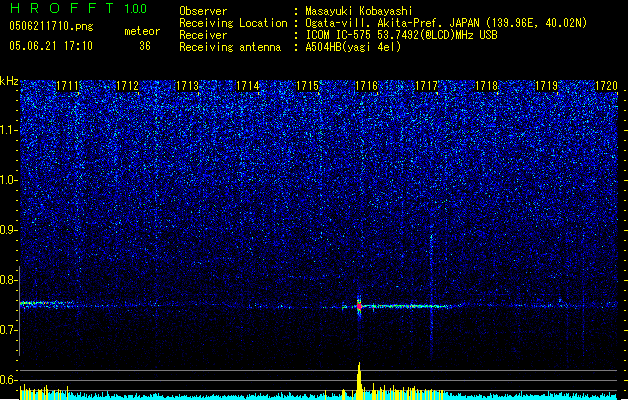This screenshot has width=629, height=400.
Task: Click the meteor label
Action: [x=142, y=31]
